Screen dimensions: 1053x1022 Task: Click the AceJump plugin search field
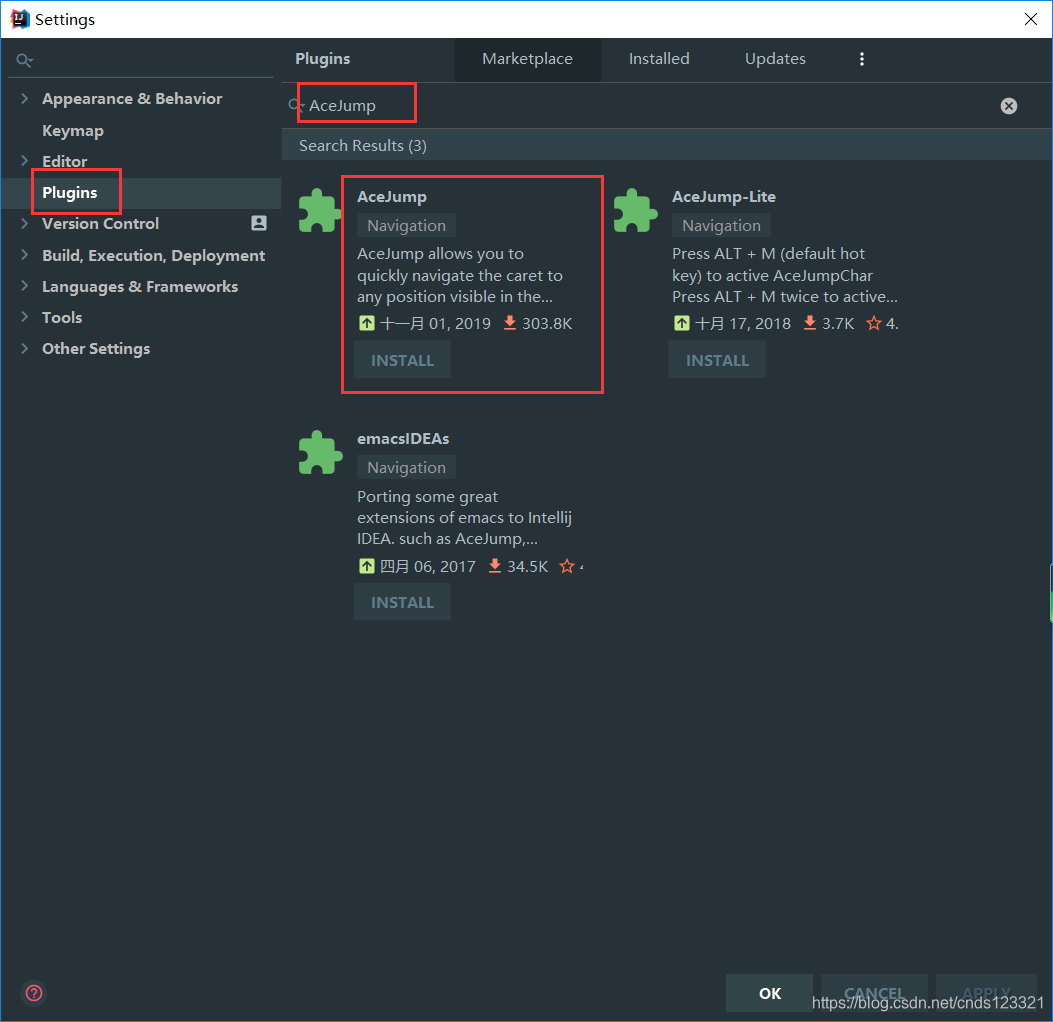pyautogui.click(x=645, y=105)
